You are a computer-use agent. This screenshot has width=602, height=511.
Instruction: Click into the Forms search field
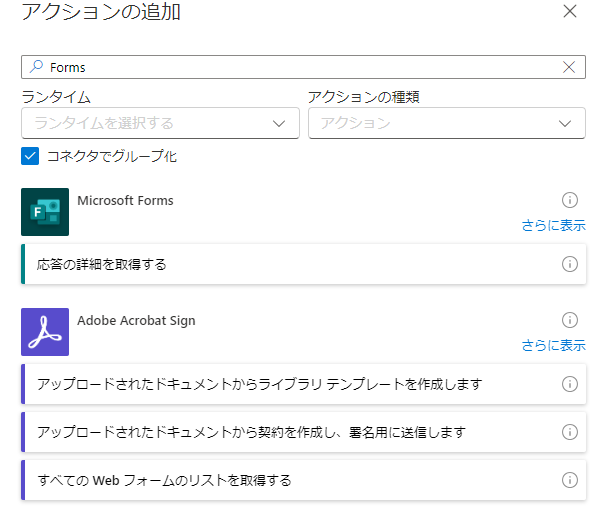pos(303,67)
